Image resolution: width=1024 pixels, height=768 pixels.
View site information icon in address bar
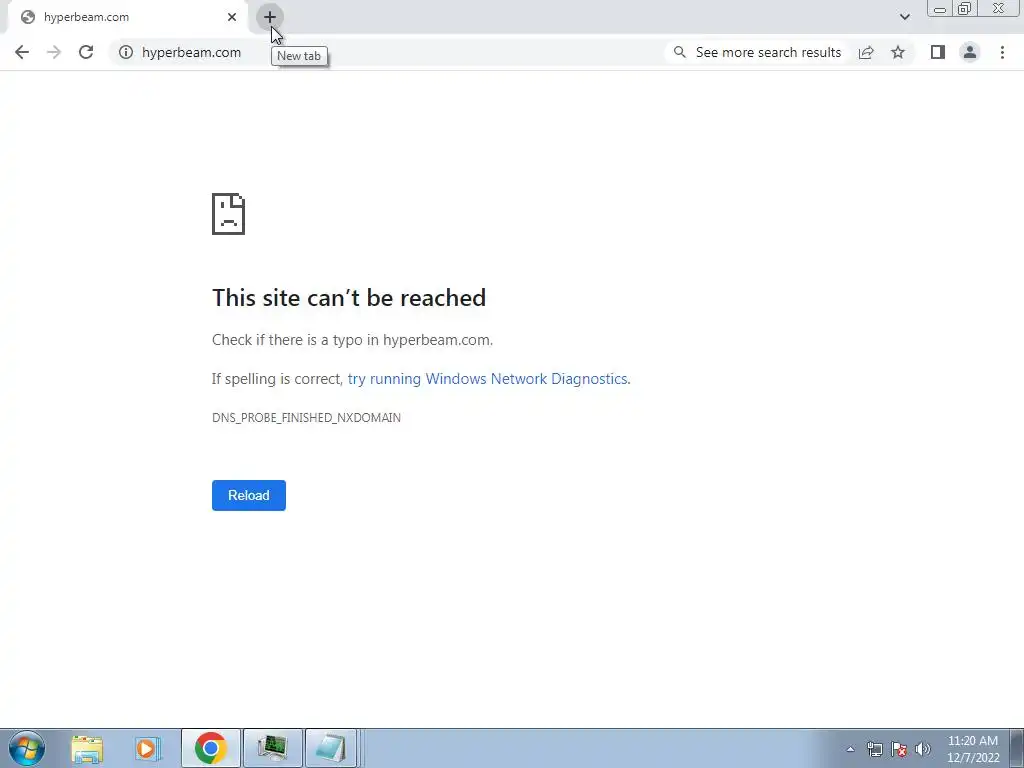(126, 52)
